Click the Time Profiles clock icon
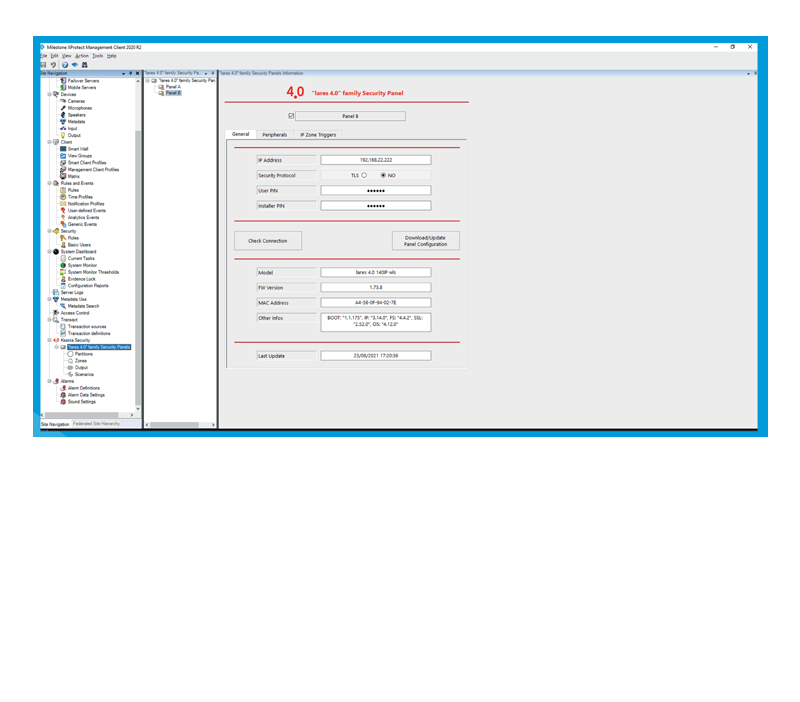Viewport: 800px width, 702px height. [63, 196]
